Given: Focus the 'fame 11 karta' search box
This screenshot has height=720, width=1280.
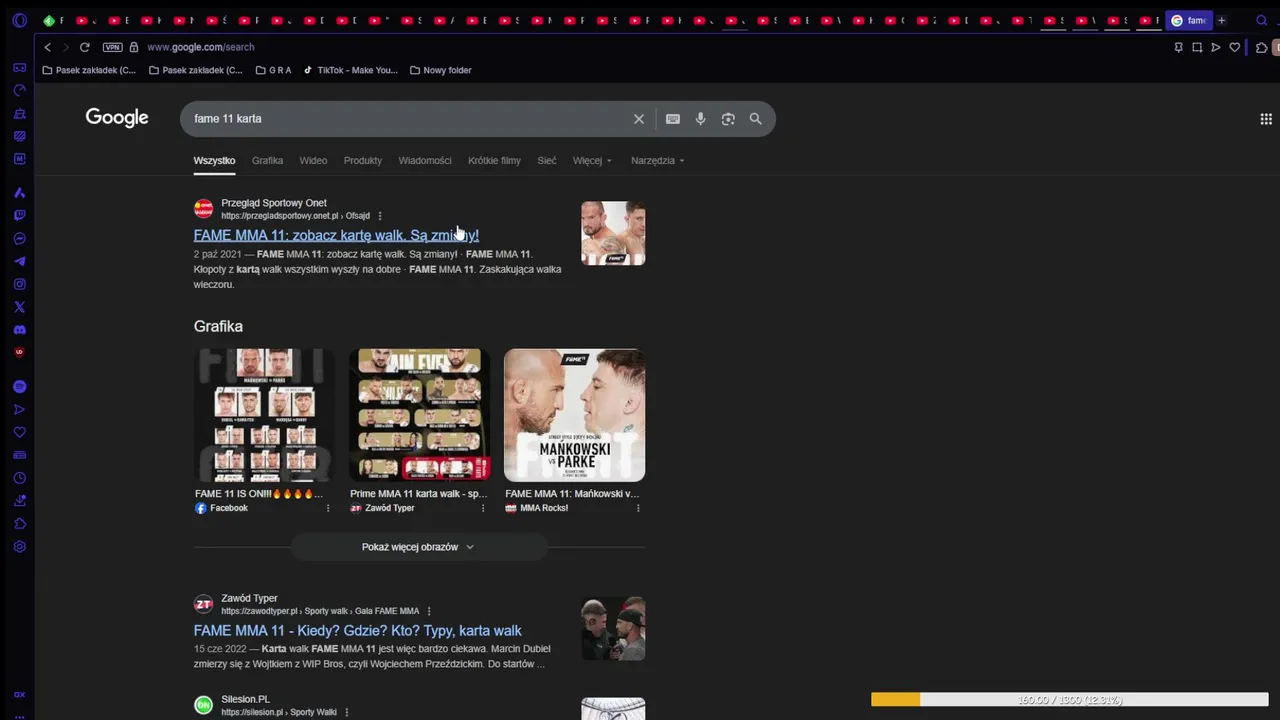Looking at the screenshot, I should (408, 119).
